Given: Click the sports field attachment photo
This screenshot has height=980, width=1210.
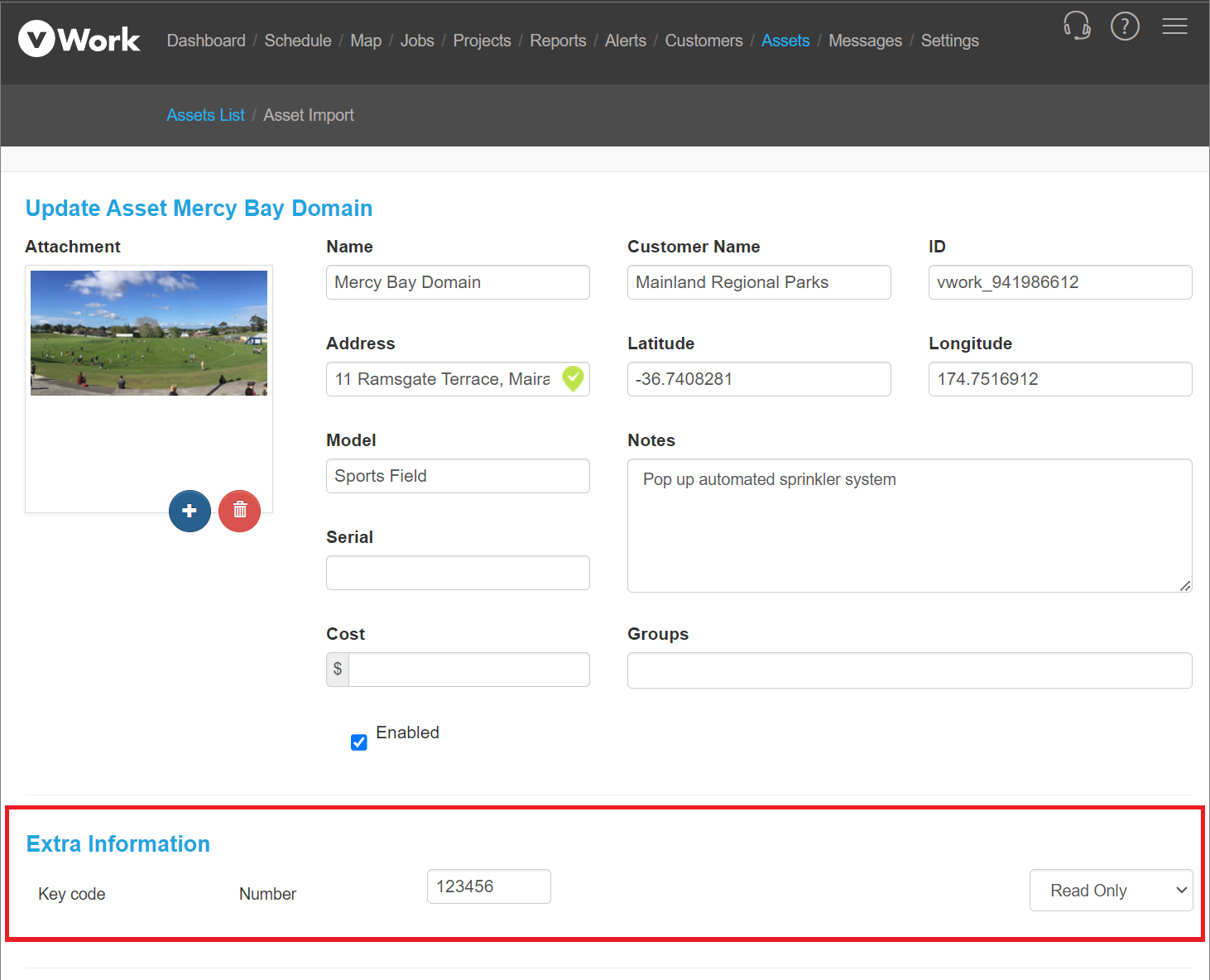Looking at the screenshot, I should (x=148, y=333).
